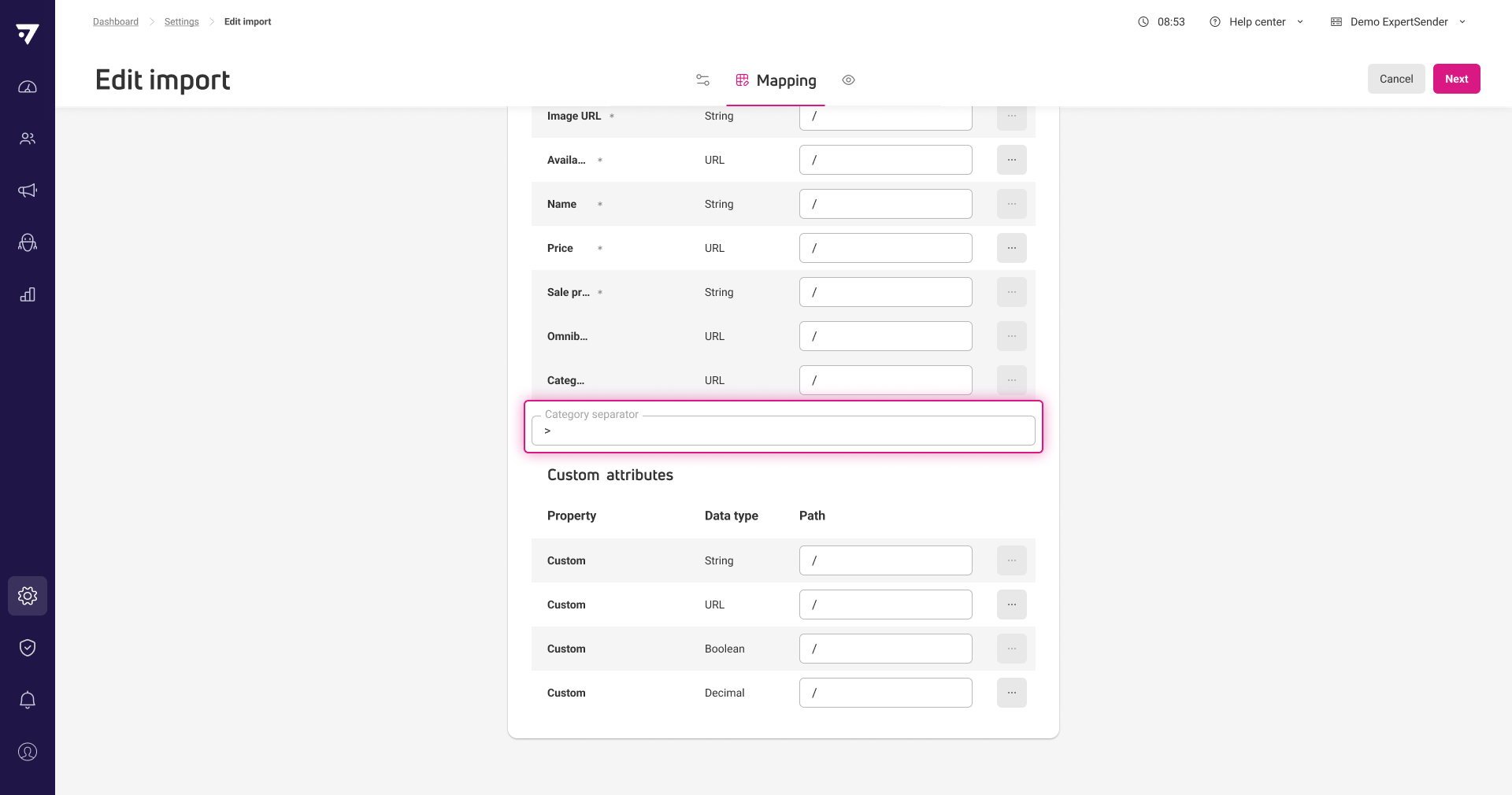Click the Custom Decimal path field
Viewport: 1512px width, 795px height.
click(886, 693)
